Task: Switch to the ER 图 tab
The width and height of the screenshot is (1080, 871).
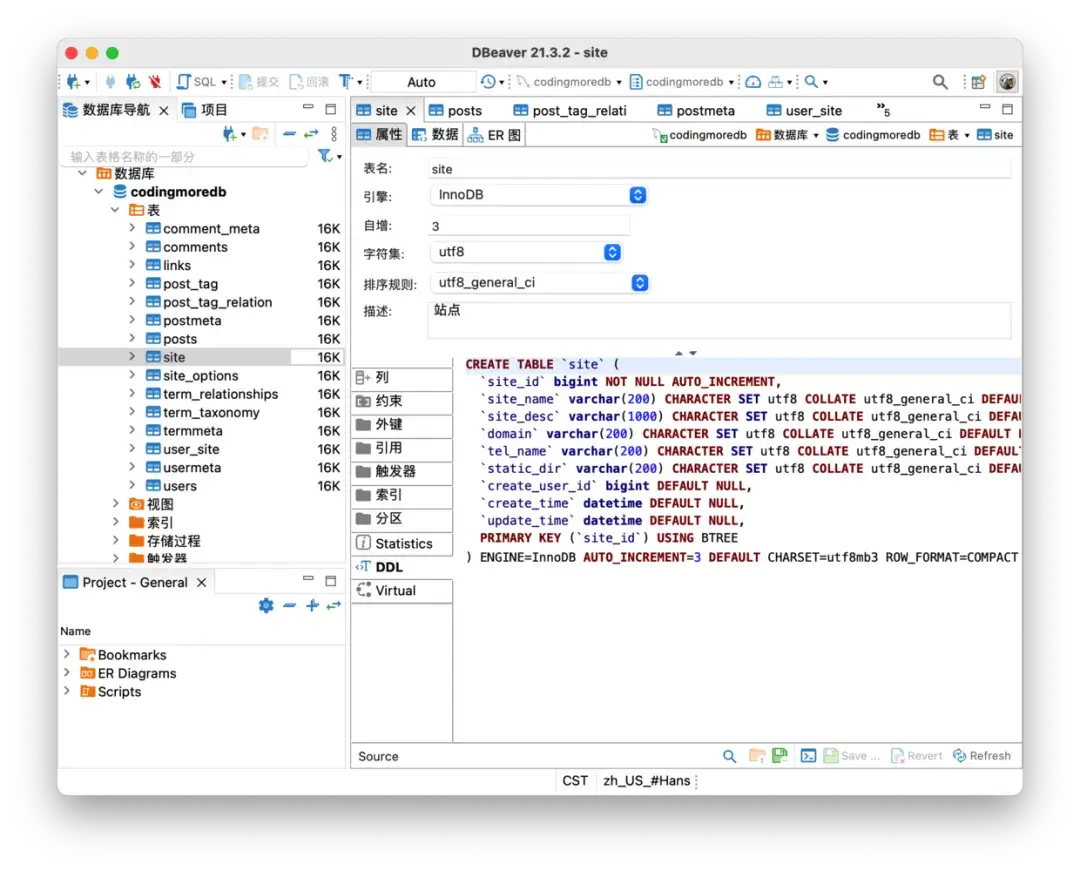Action: click(x=495, y=135)
